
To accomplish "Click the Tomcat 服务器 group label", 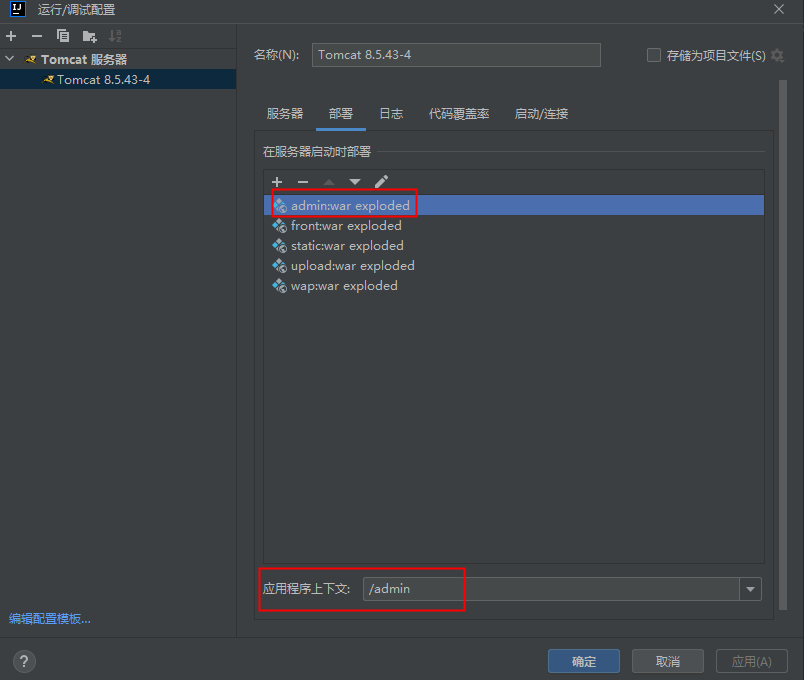I will click(84, 59).
